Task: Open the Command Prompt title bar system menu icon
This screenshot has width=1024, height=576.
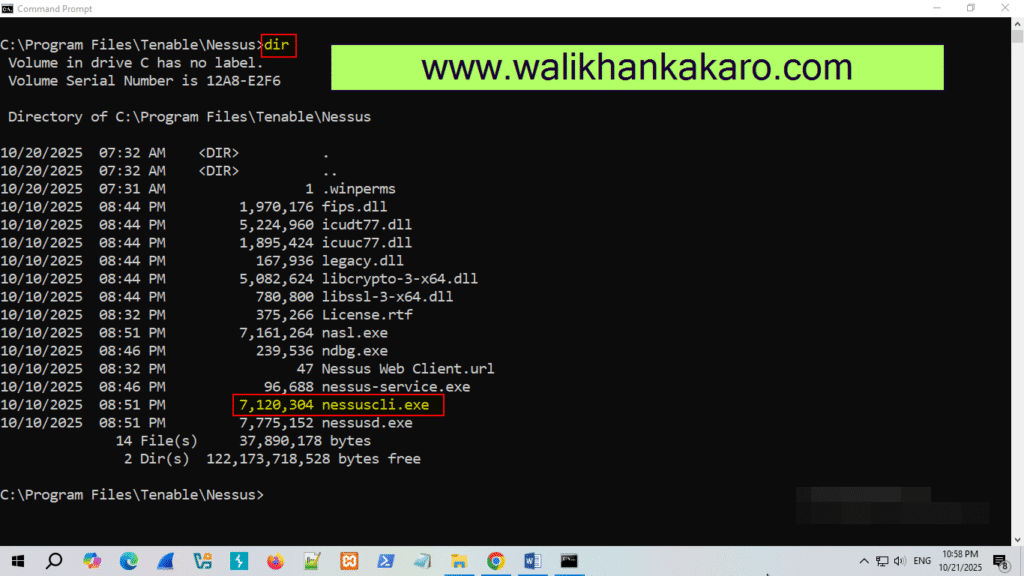Action: point(8,8)
